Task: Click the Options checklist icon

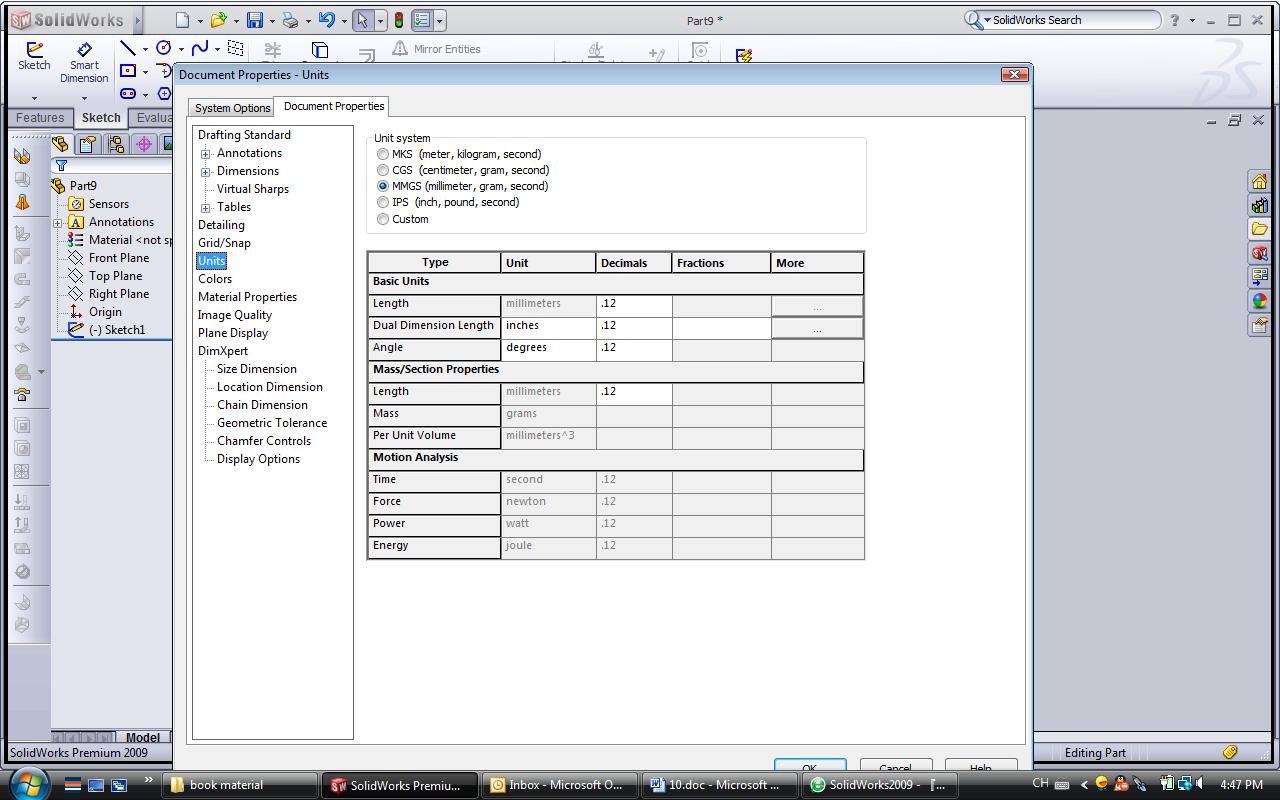Action: (x=422, y=20)
